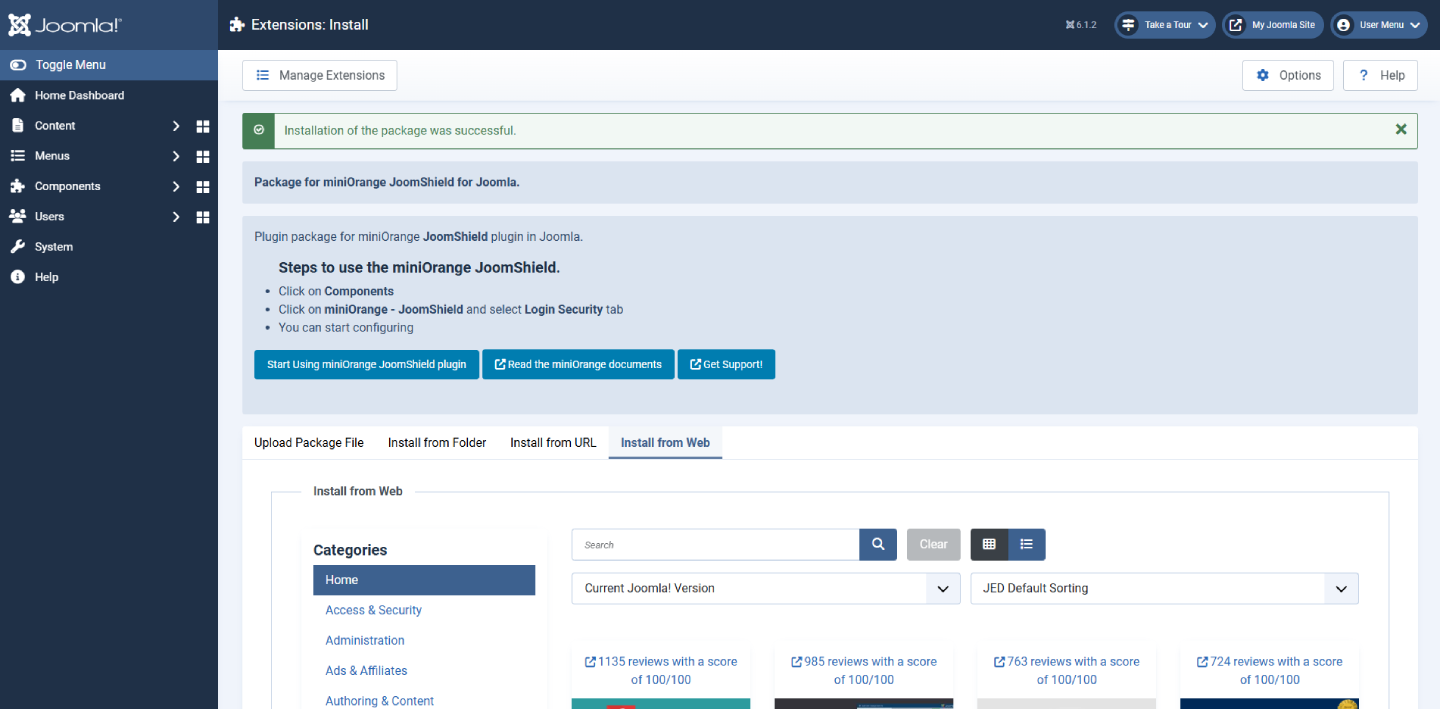
Task: Switch to Install from URL tab
Action: click(553, 442)
